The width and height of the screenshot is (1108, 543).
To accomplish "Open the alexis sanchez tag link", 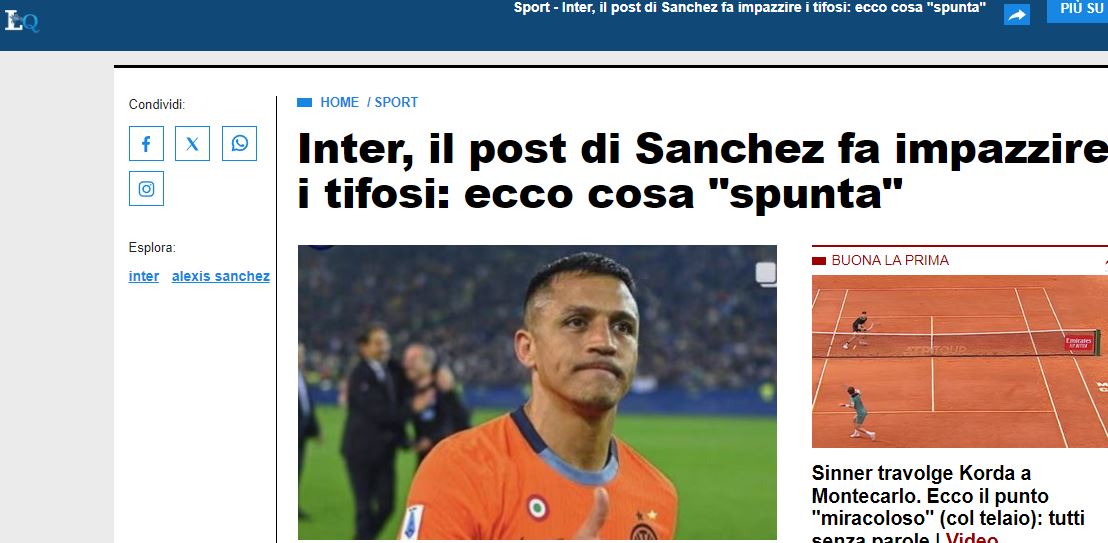I will pyautogui.click(x=220, y=276).
